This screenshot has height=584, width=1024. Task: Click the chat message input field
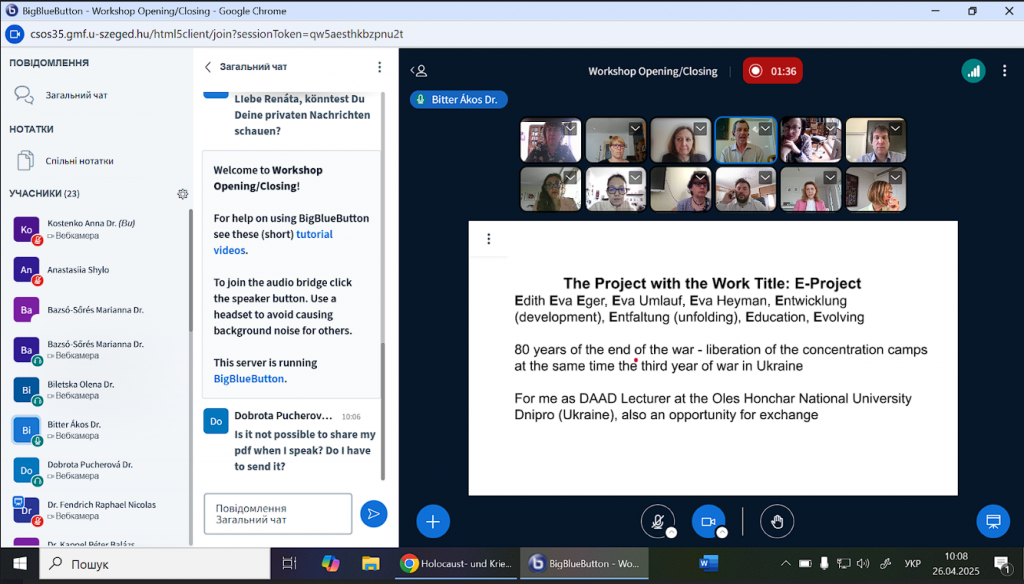pyautogui.click(x=278, y=514)
